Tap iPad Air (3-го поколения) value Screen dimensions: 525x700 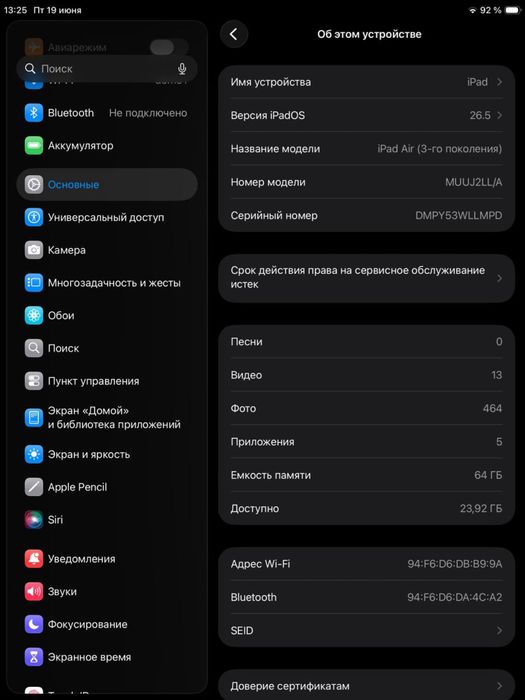(440, 149)
